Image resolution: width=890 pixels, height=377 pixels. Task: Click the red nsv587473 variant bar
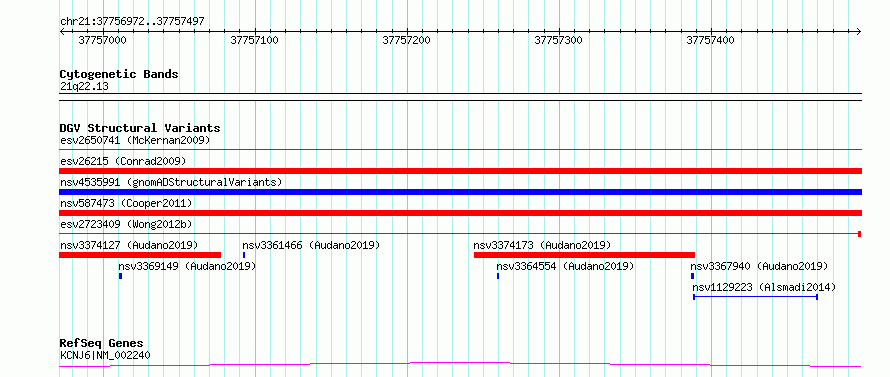coord(460,213)
